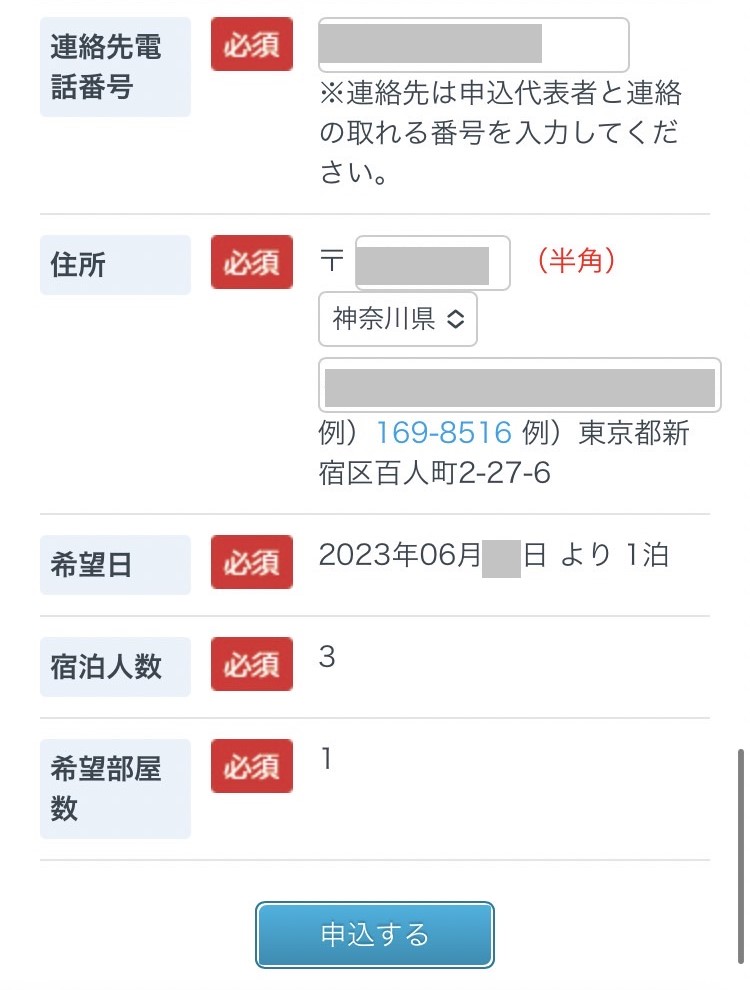Screen dimensions: 750x990
Task: Click the 必須 badge next to 希望日
Action: 251,562
